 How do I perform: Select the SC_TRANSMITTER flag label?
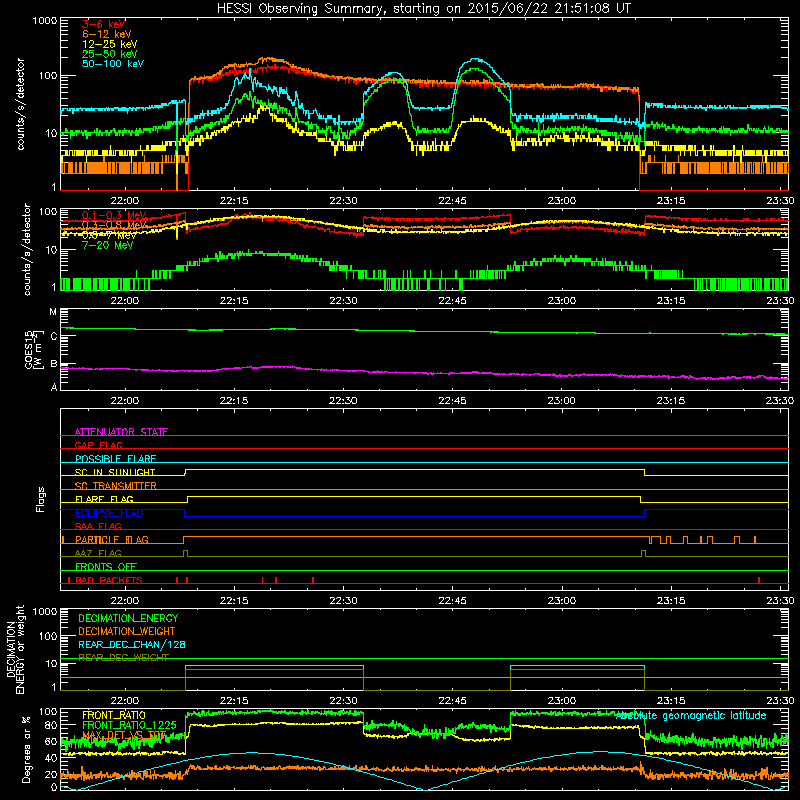(x=115, y=486)
